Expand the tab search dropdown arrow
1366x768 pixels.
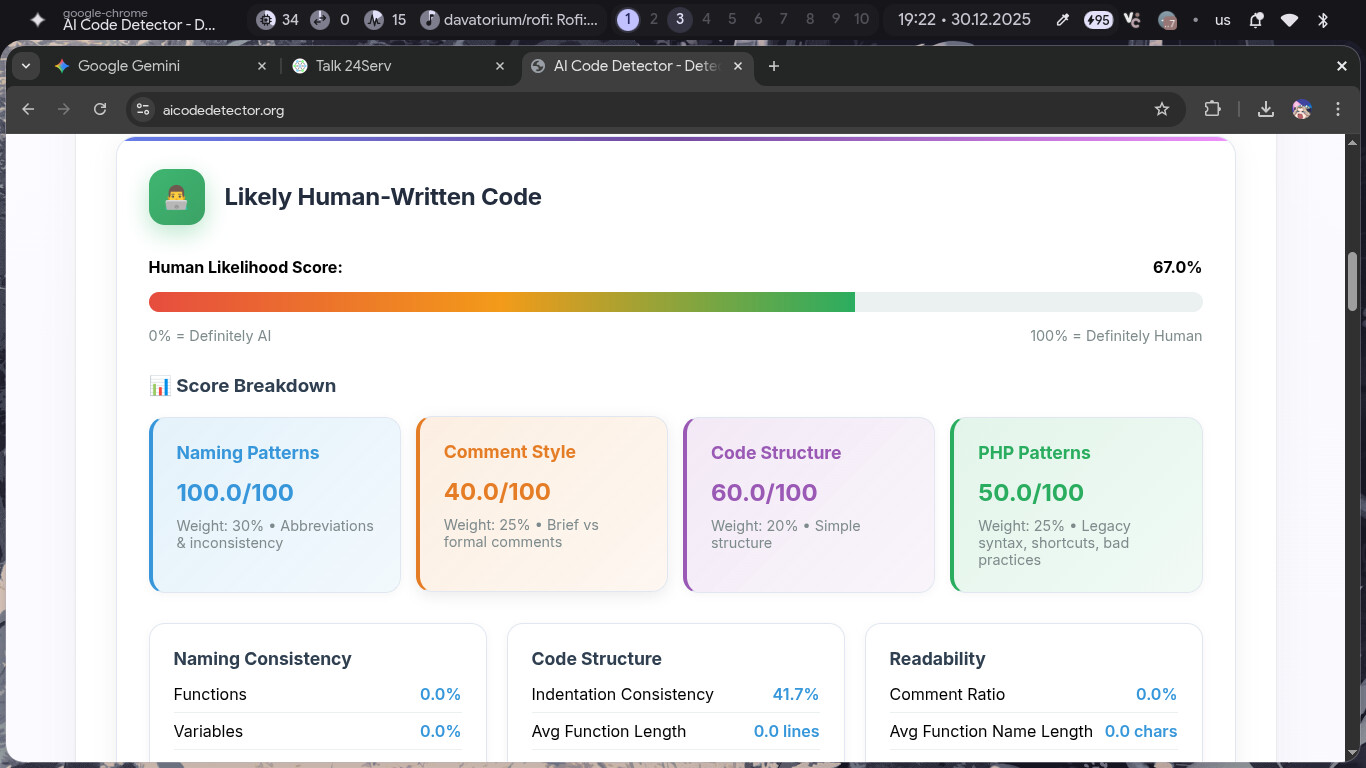[26, 66]
